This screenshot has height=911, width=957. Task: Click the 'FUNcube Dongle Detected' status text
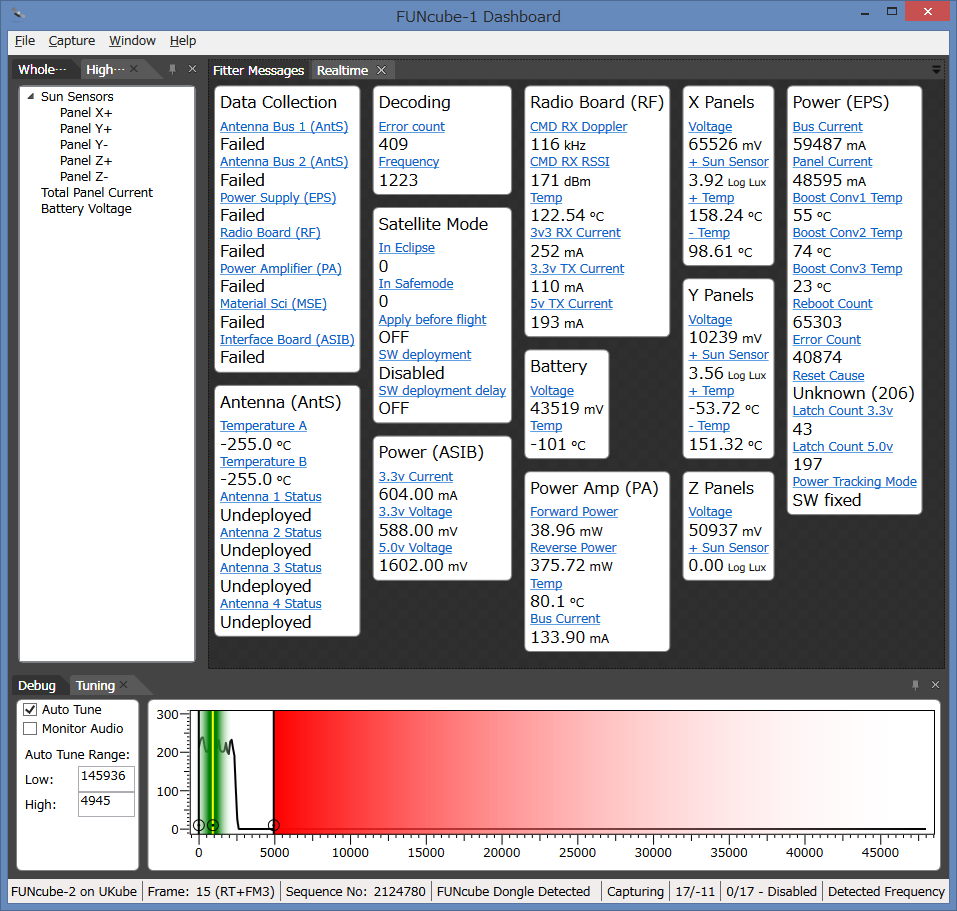(x=513, y=891)
